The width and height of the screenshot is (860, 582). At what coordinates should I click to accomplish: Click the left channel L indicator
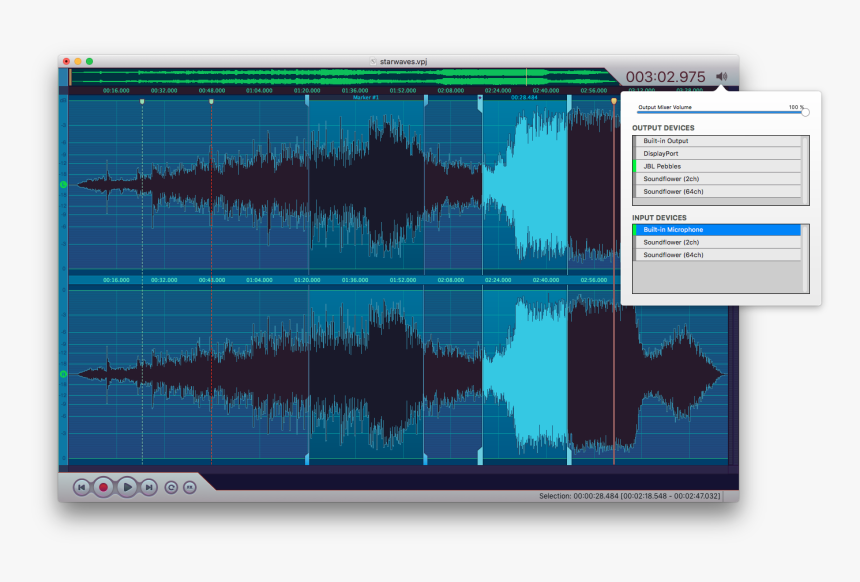pyautogui.click(x=63, y=185)
